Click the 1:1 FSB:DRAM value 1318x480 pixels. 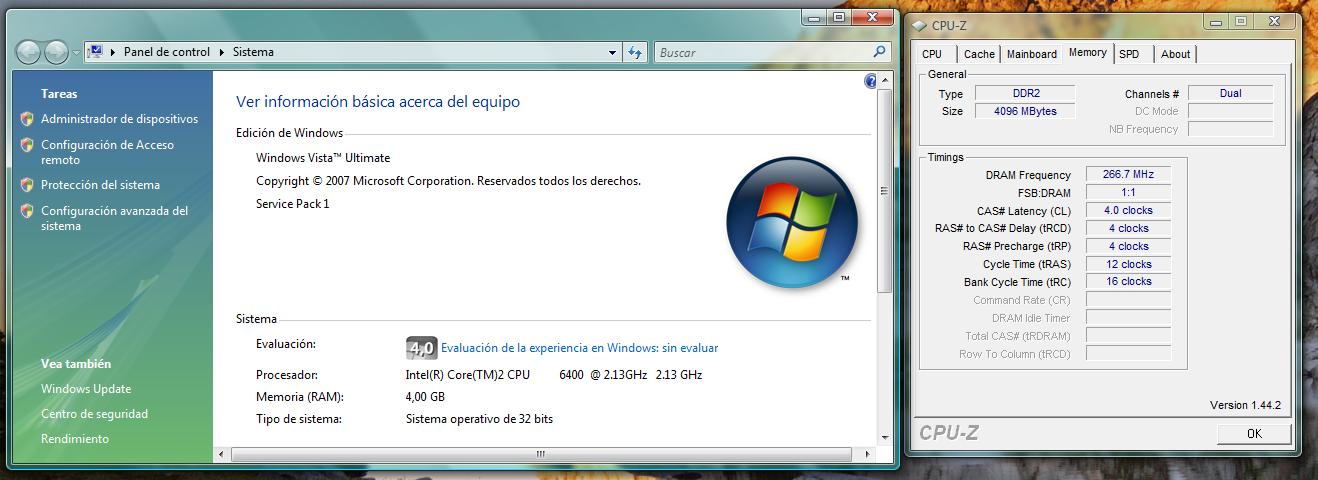1128,192
